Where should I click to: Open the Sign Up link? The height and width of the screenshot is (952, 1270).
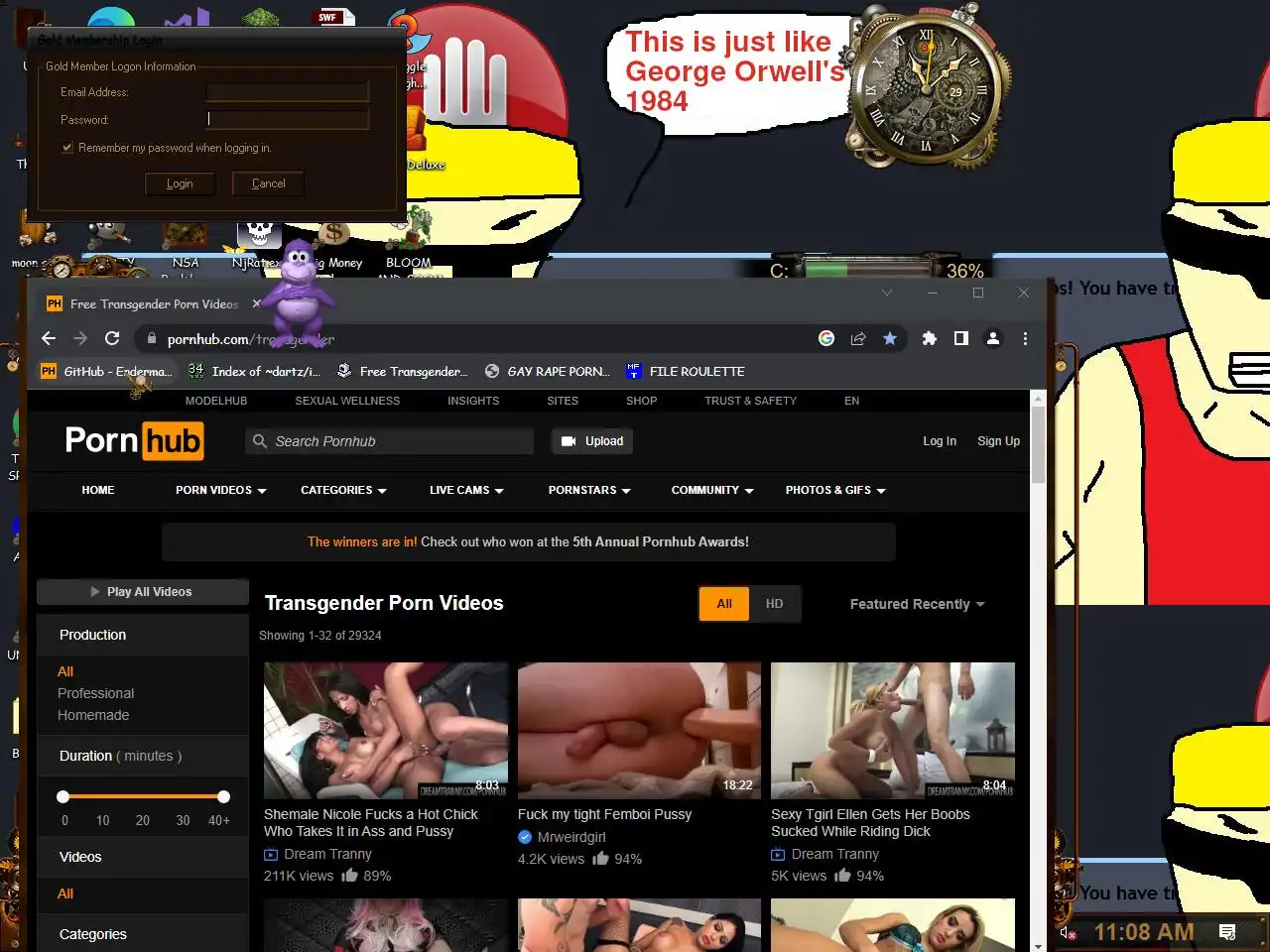pyautogui.click(x=998, y=441)
